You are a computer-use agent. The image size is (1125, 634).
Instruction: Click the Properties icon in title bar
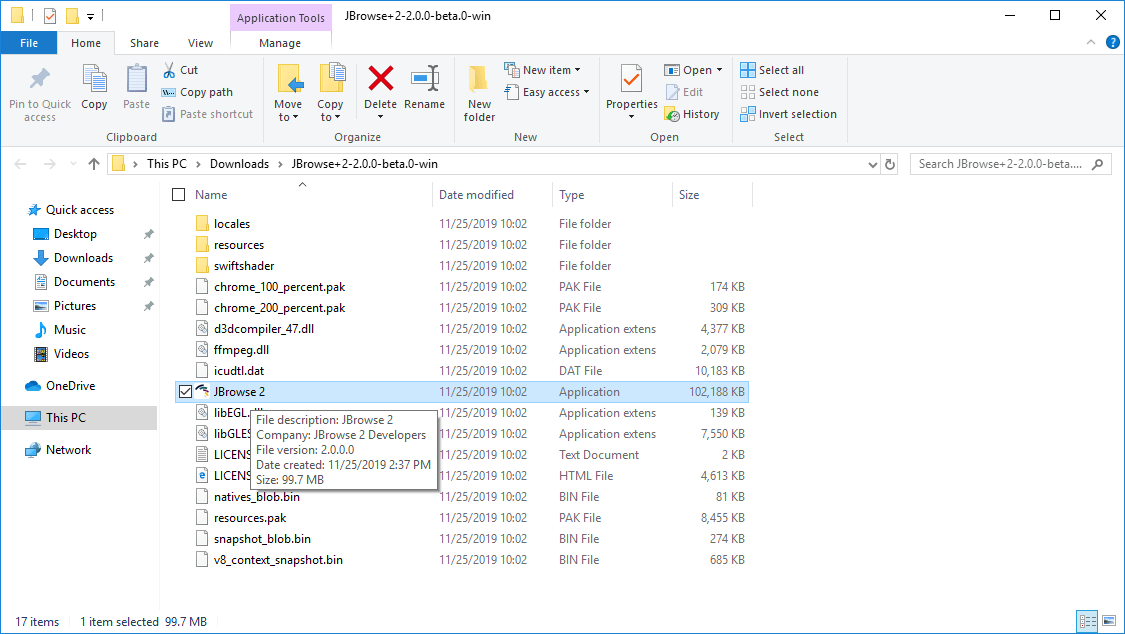point(50,15)
